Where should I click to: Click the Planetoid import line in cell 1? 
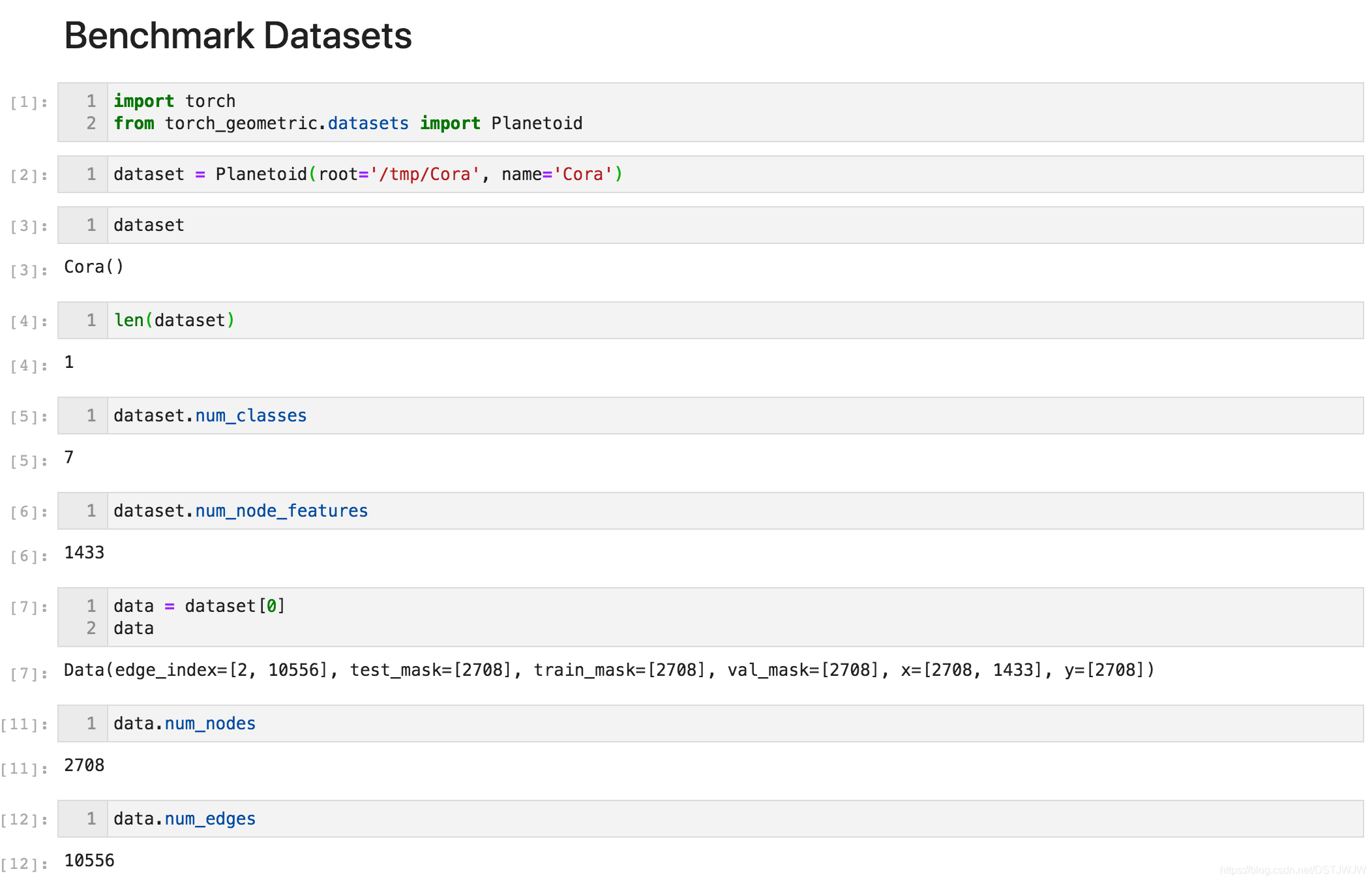348,123
